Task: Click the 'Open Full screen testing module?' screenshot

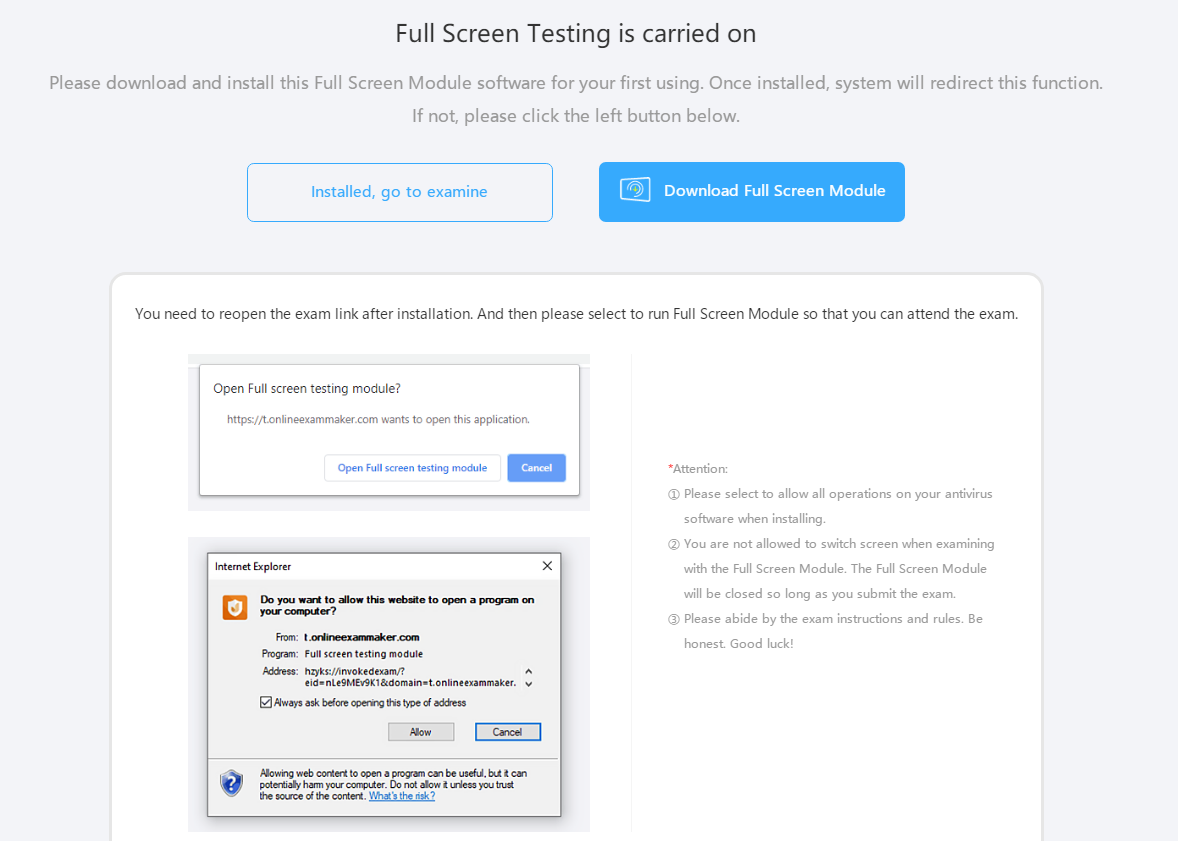Action: click(388, 432)
